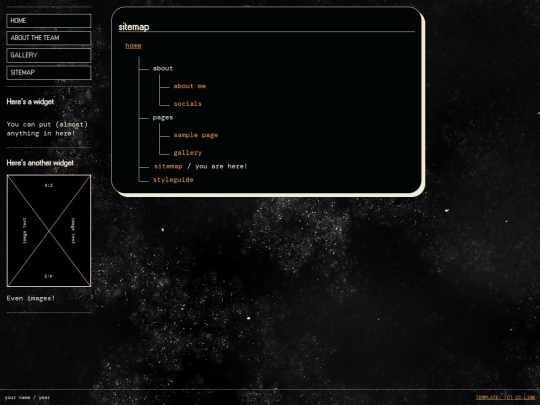Click the 4:3 placeholder image in widget

tap(49, 231)
